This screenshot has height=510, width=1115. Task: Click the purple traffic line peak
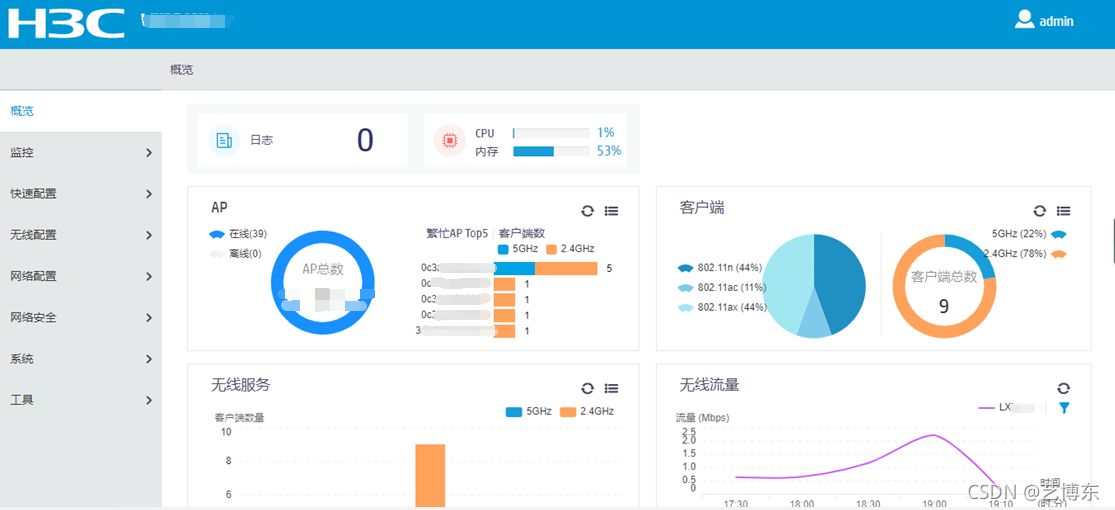(933, 435)
